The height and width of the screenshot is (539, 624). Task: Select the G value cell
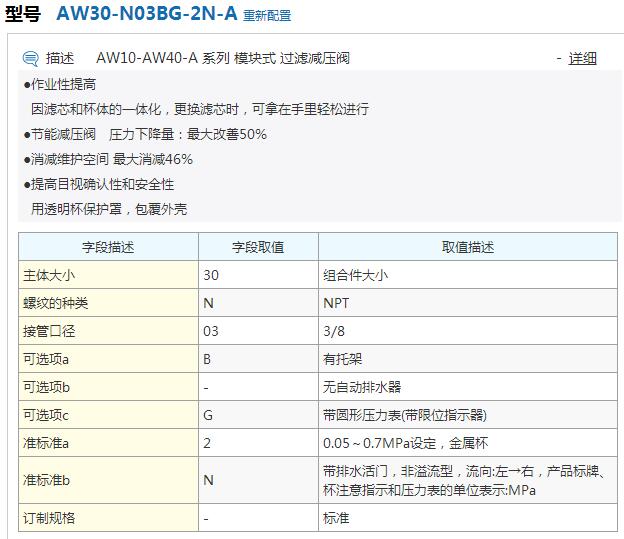point(258,415)
